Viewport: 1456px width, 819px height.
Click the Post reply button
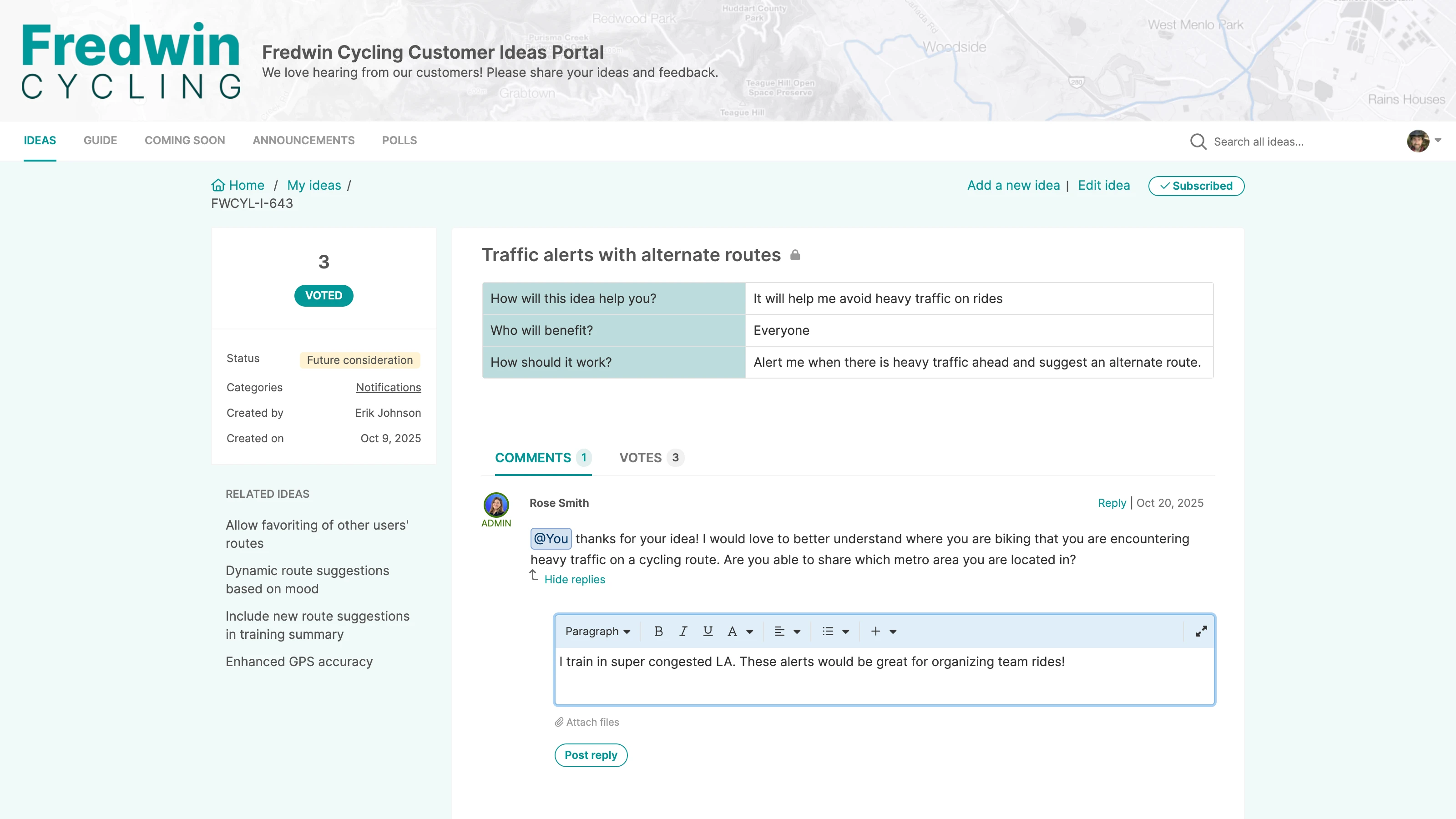pyautogui.click(x=591, y=755)
